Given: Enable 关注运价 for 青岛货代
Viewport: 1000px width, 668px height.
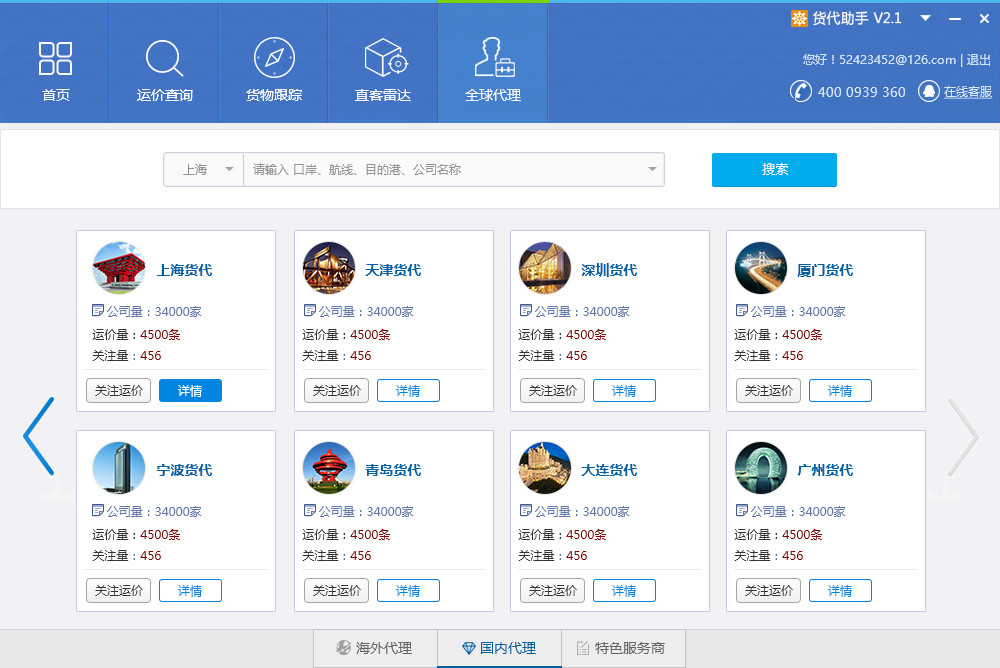Looking at the screenshot, I should [336, 590].
